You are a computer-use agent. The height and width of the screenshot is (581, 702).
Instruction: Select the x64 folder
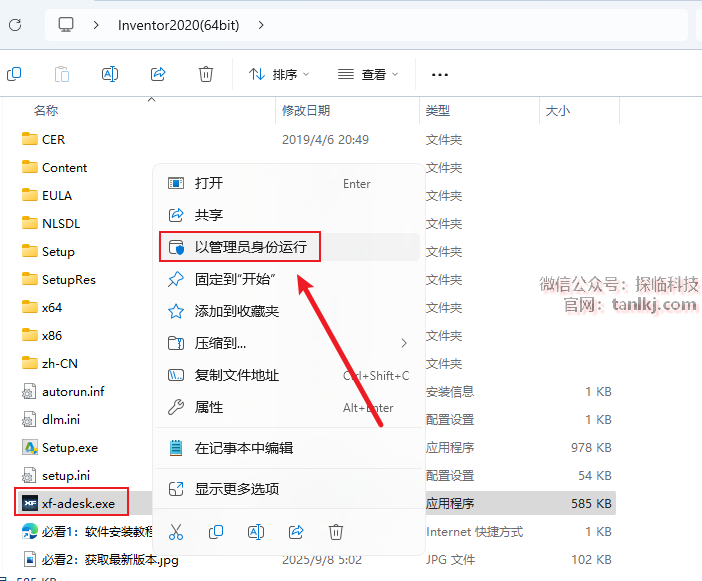pyautogui.click(x=42, y=308)
